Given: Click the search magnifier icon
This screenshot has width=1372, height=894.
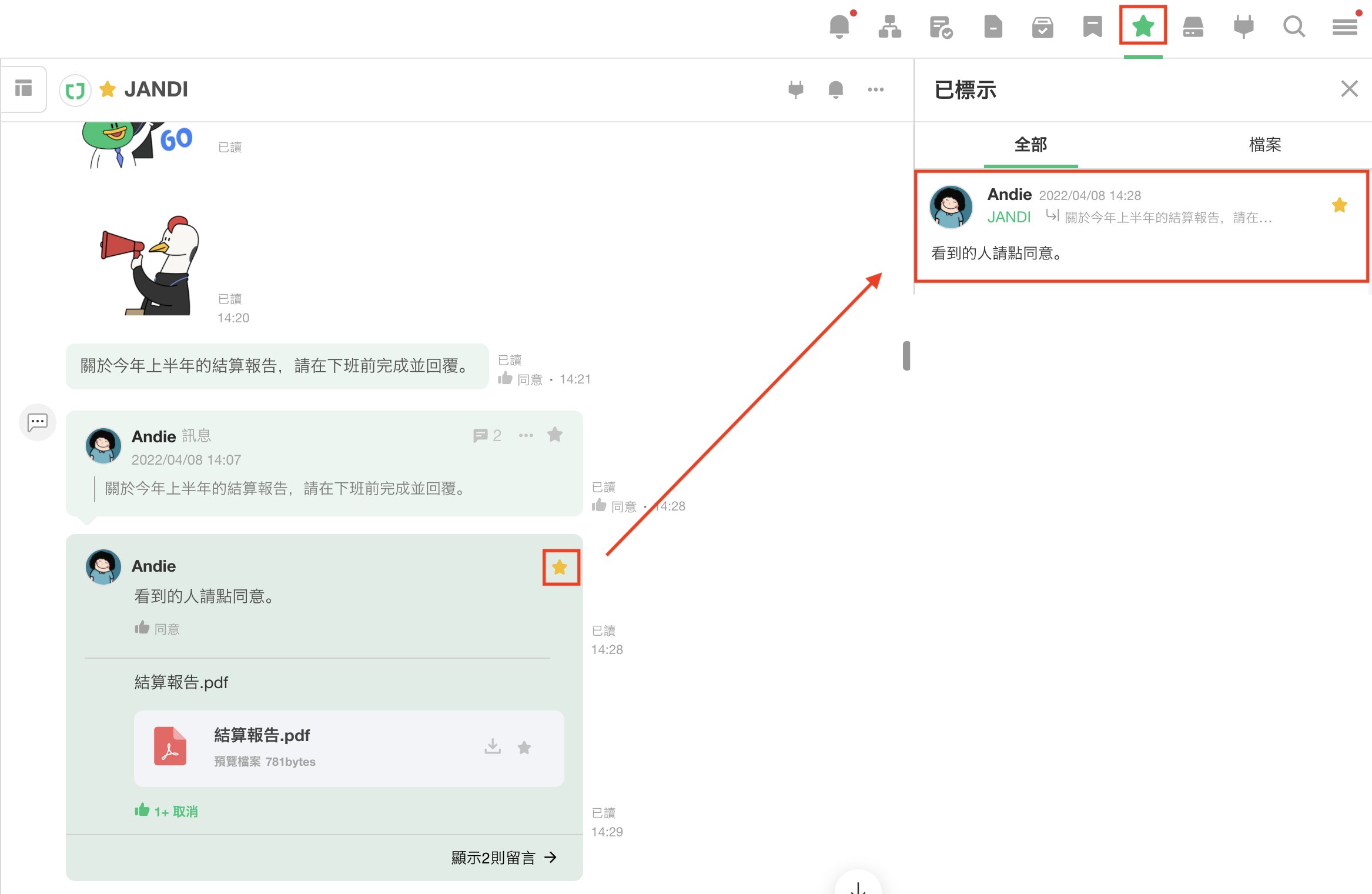Looking at the screenshot, I should tap(1294, 27).
